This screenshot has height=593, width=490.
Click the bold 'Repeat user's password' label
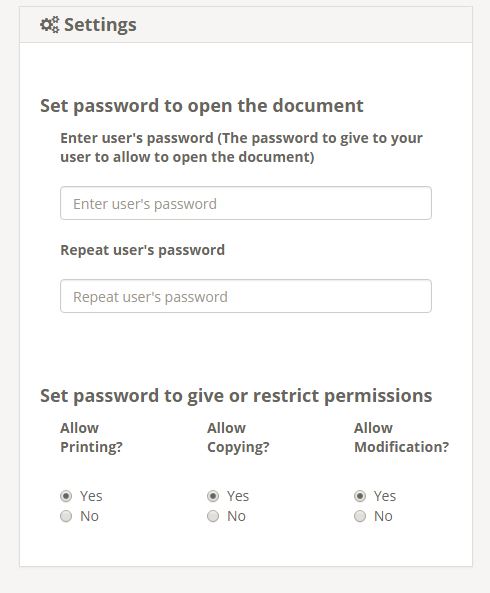(143, 250)
